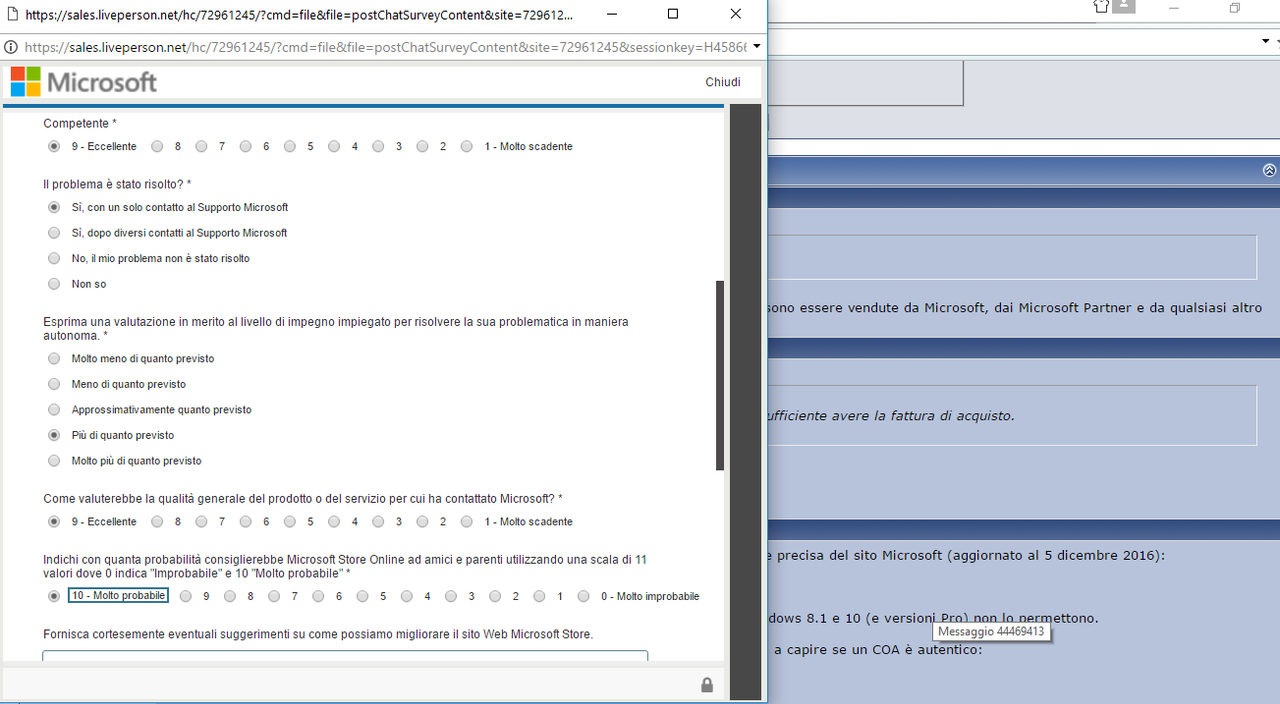The image size is (1280, 704).
Task: Select rating 3 in Competente row
Action: pyautogui.click(x=378, y=146)
